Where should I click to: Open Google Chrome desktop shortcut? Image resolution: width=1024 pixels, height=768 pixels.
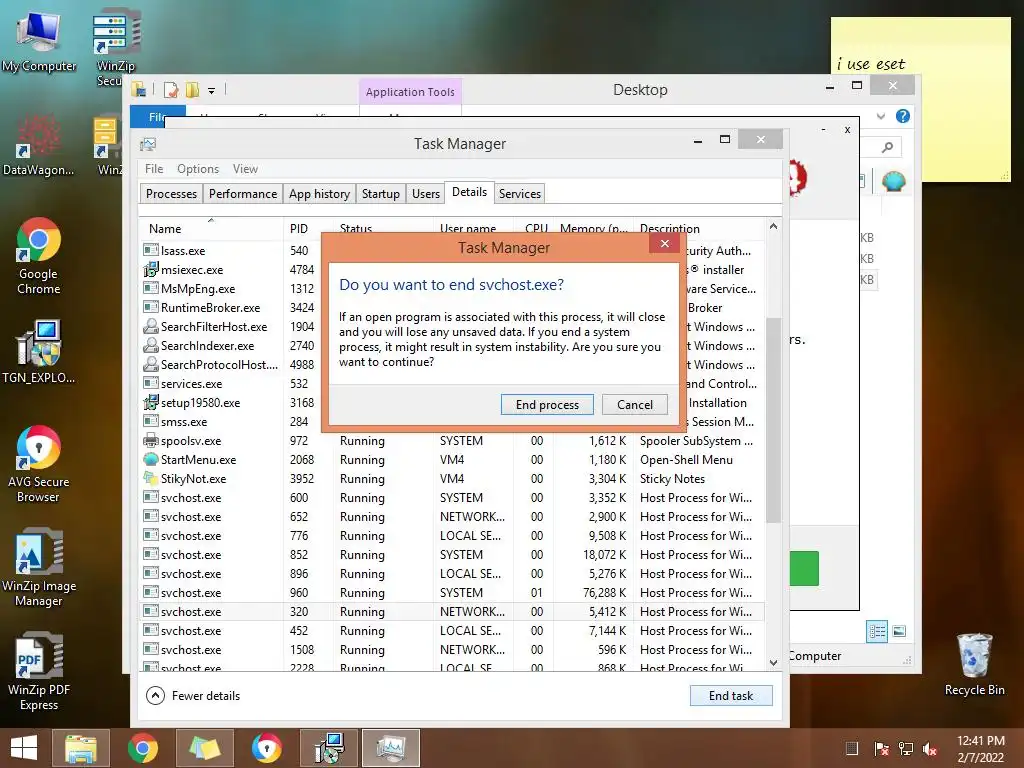click(39, 256)
